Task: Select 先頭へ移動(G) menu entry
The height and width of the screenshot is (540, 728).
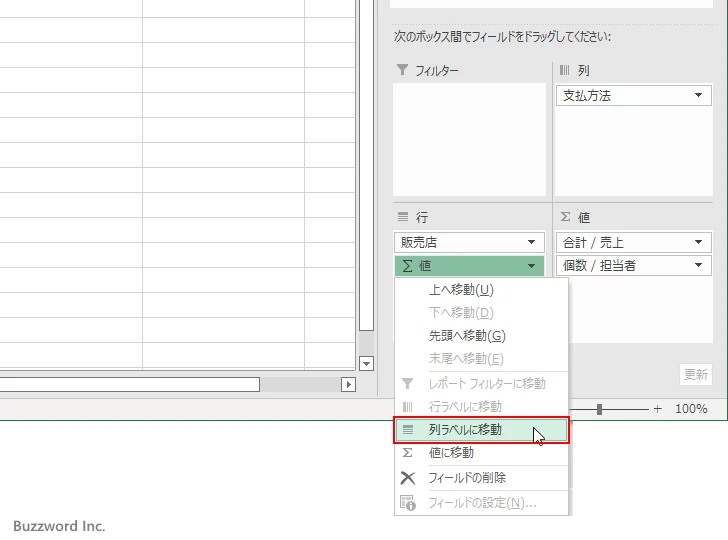Action: [481, 336]
